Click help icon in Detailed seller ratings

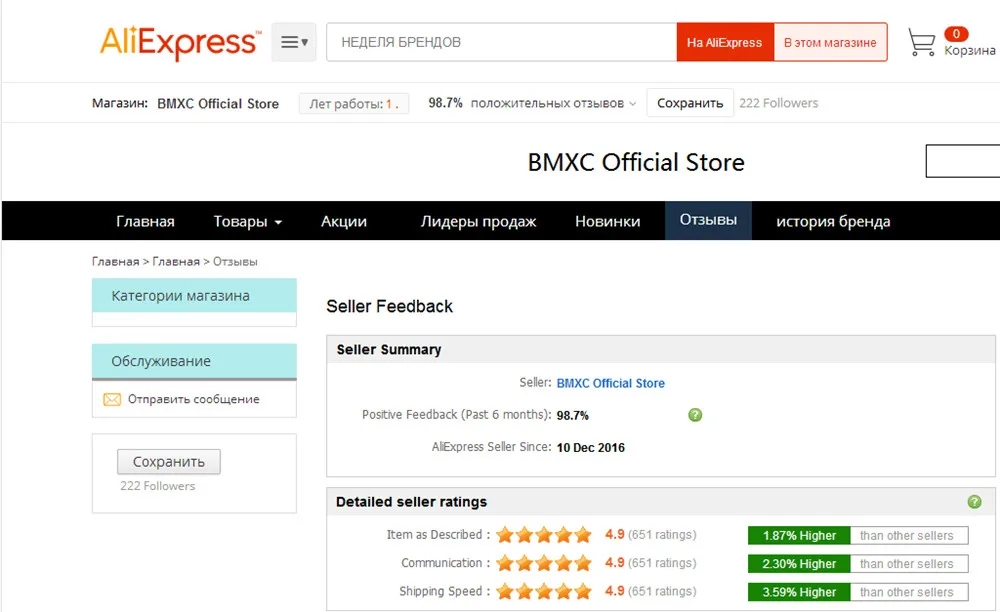click(x=974, y=502)
